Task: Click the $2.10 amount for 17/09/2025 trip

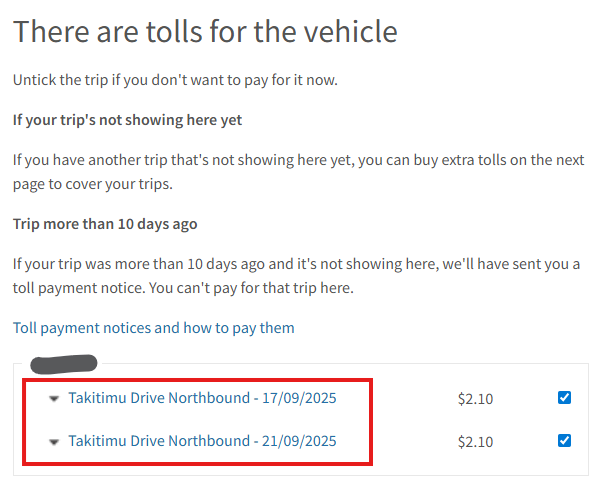Action: pos(475,399)
